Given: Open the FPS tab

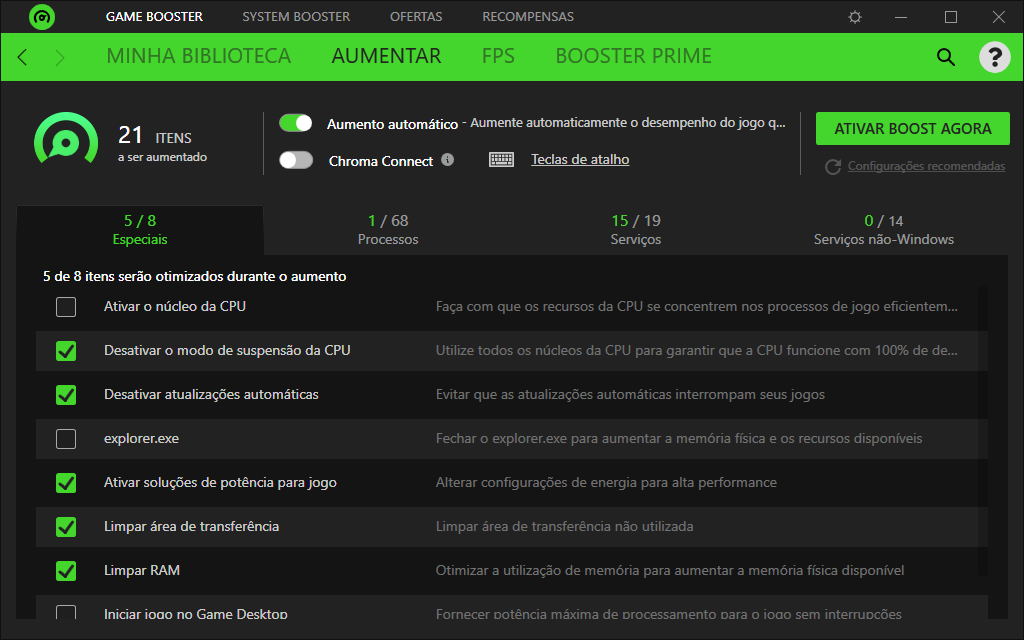Looking at the screenshot, I should point(498,56).
